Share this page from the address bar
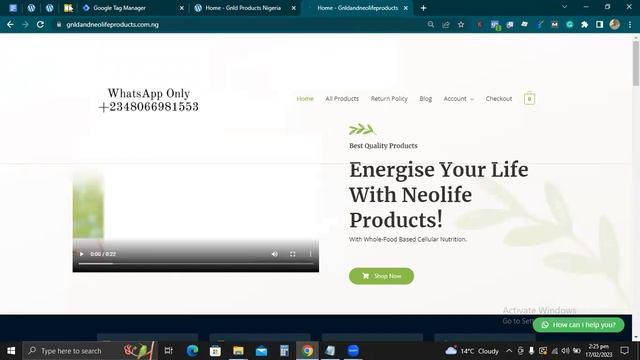This screenshot has height=360, width=640. [x=446, y=24]
